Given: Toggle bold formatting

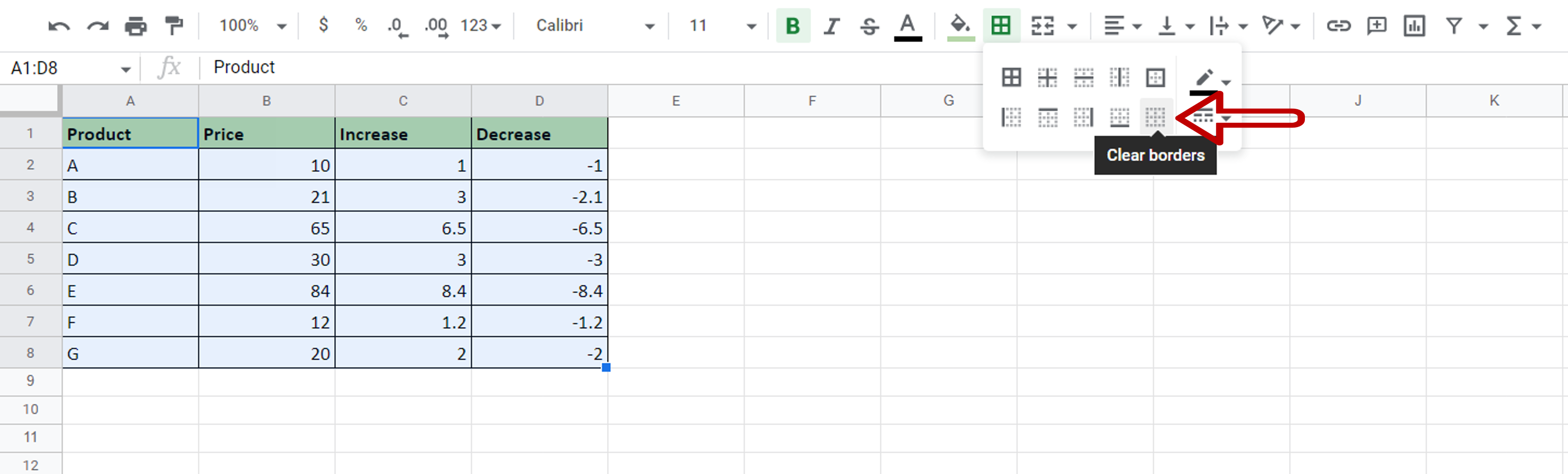Looking at the screenshot, I should click(x=793, y=26).
